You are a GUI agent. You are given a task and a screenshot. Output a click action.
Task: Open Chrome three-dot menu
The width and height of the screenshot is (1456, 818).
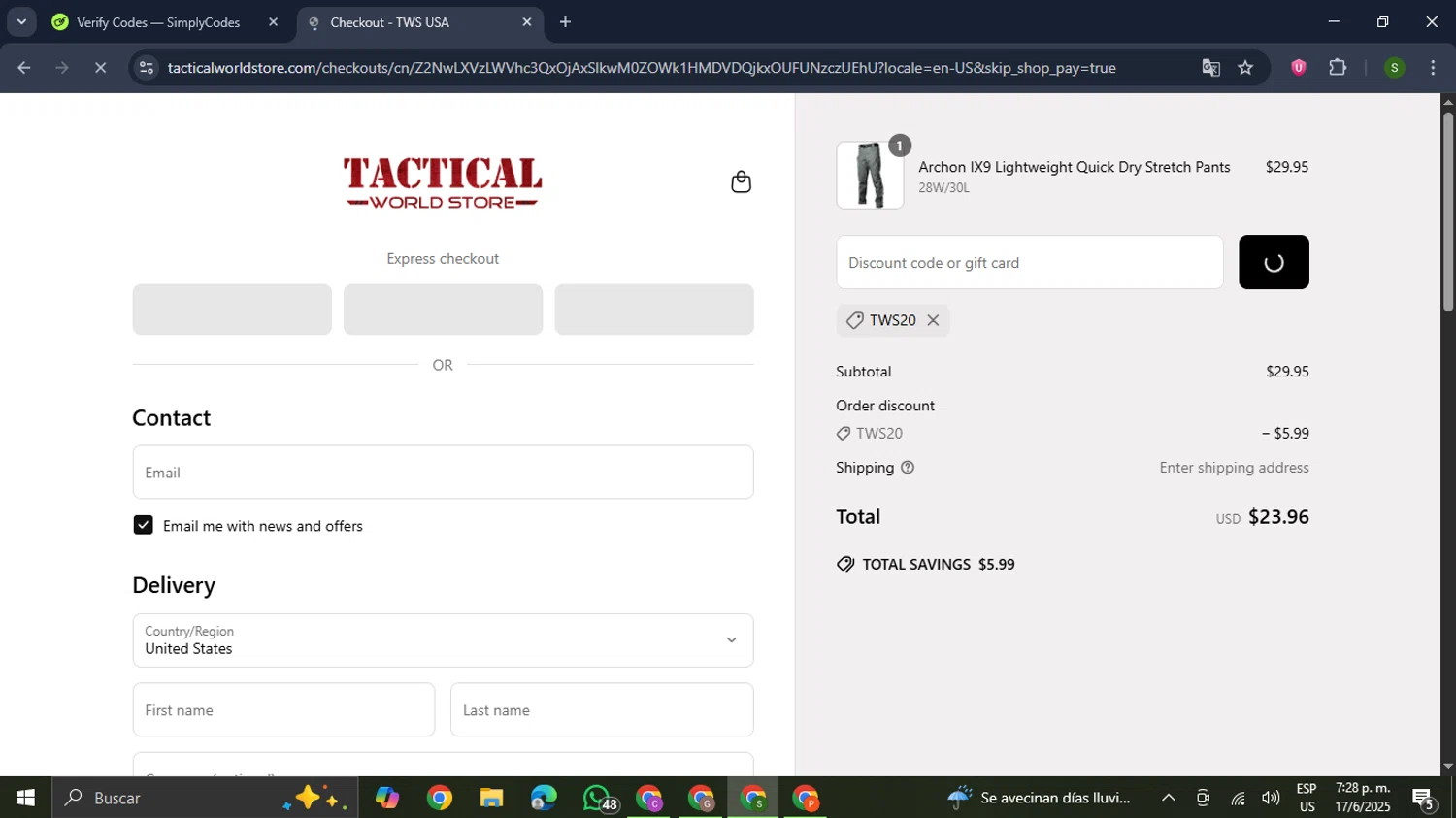[x=1433, y=68]
